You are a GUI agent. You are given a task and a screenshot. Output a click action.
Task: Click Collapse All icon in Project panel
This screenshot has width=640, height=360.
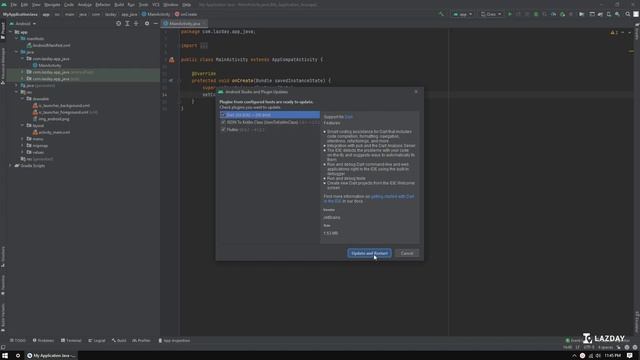pyautogui.click(x=136, y=24)
